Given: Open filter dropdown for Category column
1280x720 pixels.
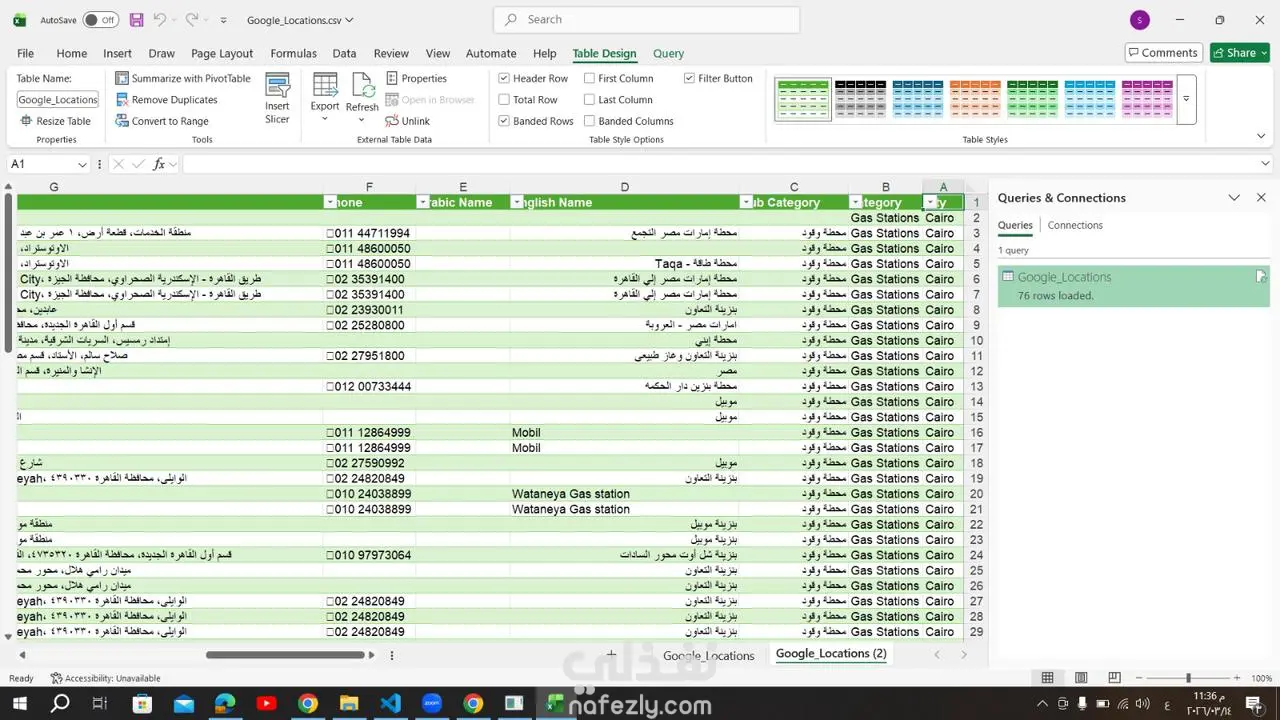Looking at the screenshot, I should tap(855, 202).
